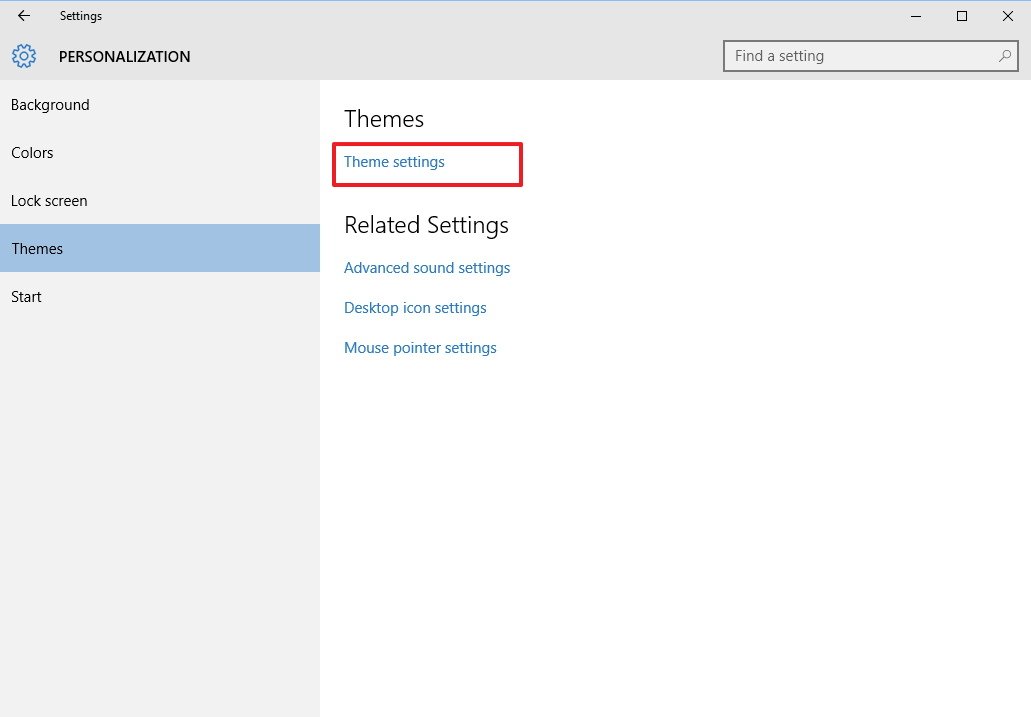Click the PERSONALIZATION header title
1031x717 pixels.
(124, 57)
